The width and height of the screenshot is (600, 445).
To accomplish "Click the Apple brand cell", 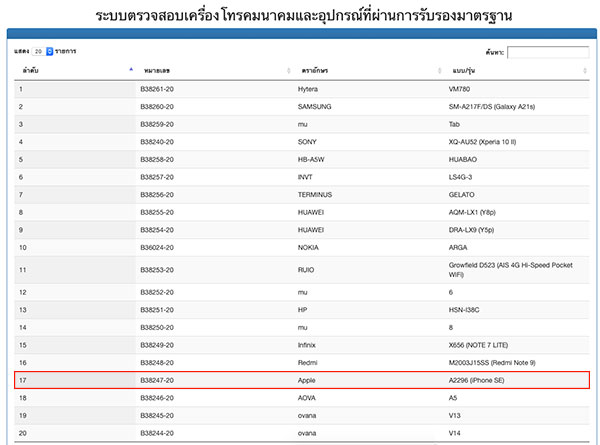I will [x=307, y=380].
